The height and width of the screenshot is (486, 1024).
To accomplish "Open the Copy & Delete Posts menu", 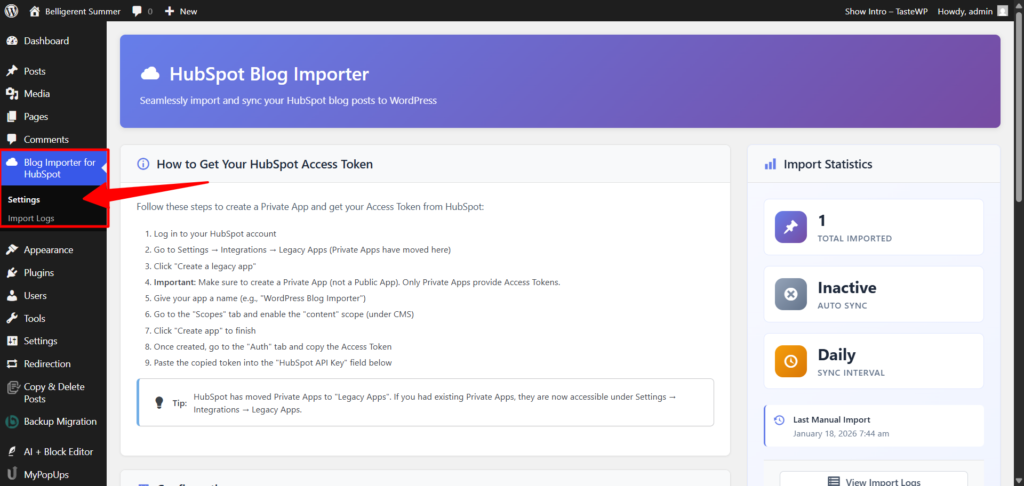I will [x=54, y=392].
